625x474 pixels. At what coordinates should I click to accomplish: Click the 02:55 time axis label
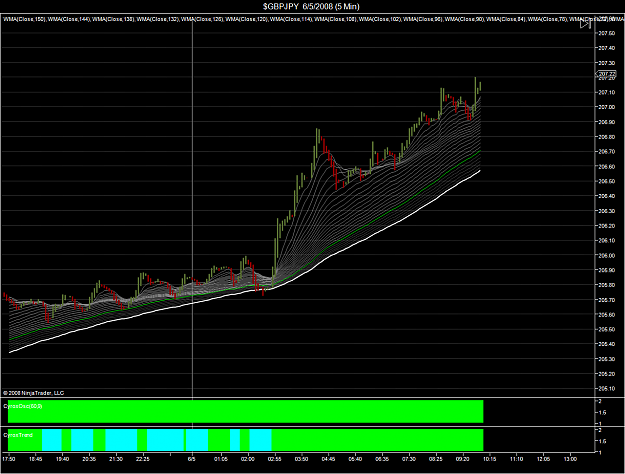point(274,459)
